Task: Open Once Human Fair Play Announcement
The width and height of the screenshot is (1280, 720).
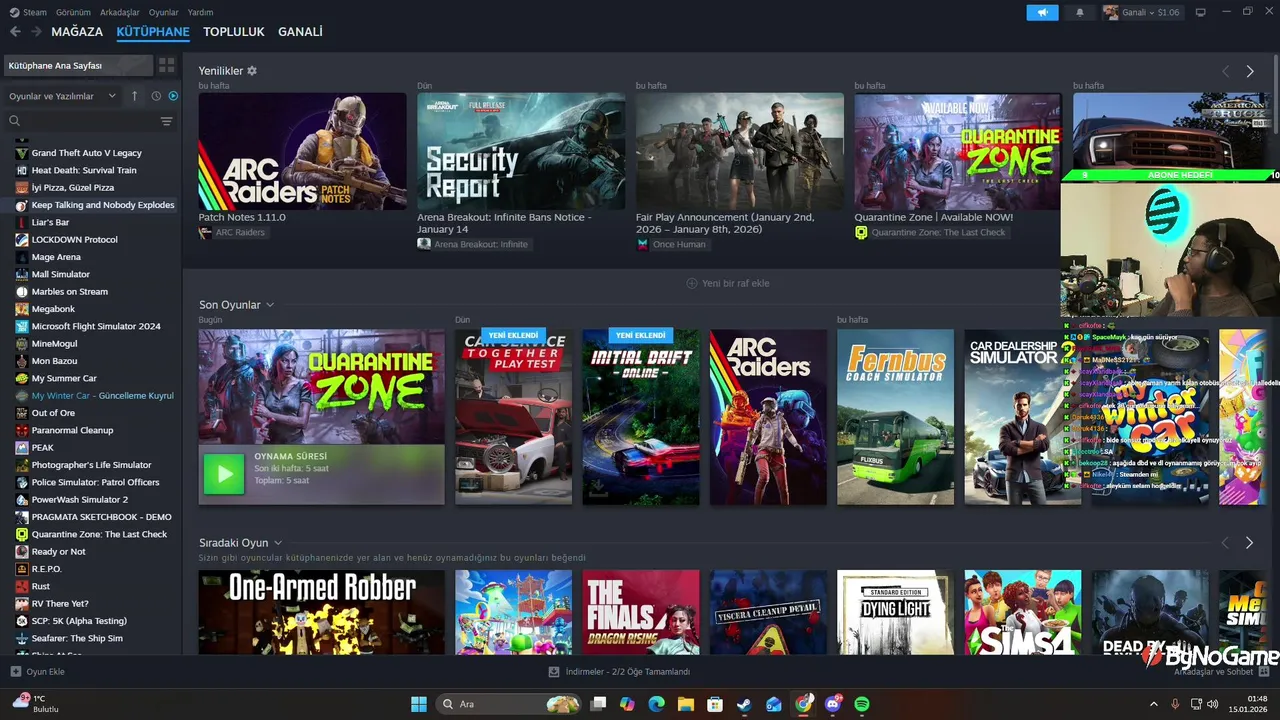Action: (x=740, y=151)
